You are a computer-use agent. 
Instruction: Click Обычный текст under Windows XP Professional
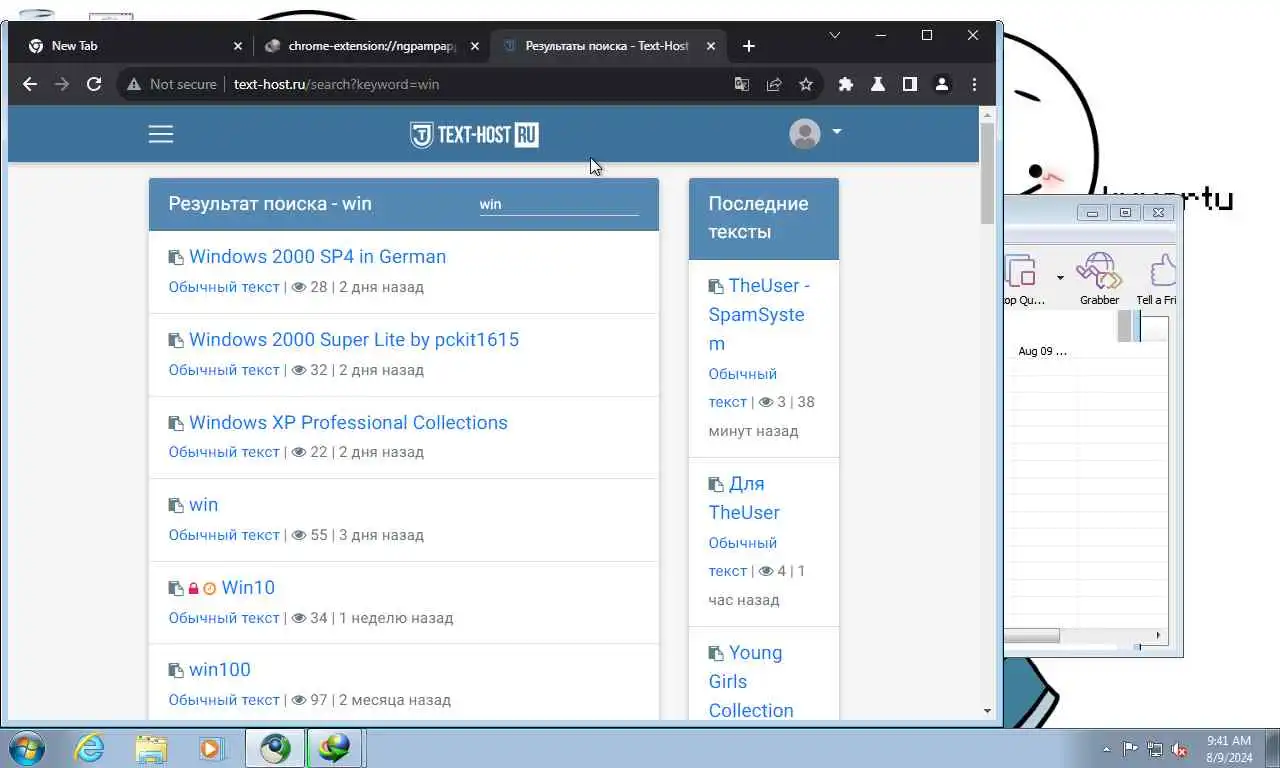(224, 452)
